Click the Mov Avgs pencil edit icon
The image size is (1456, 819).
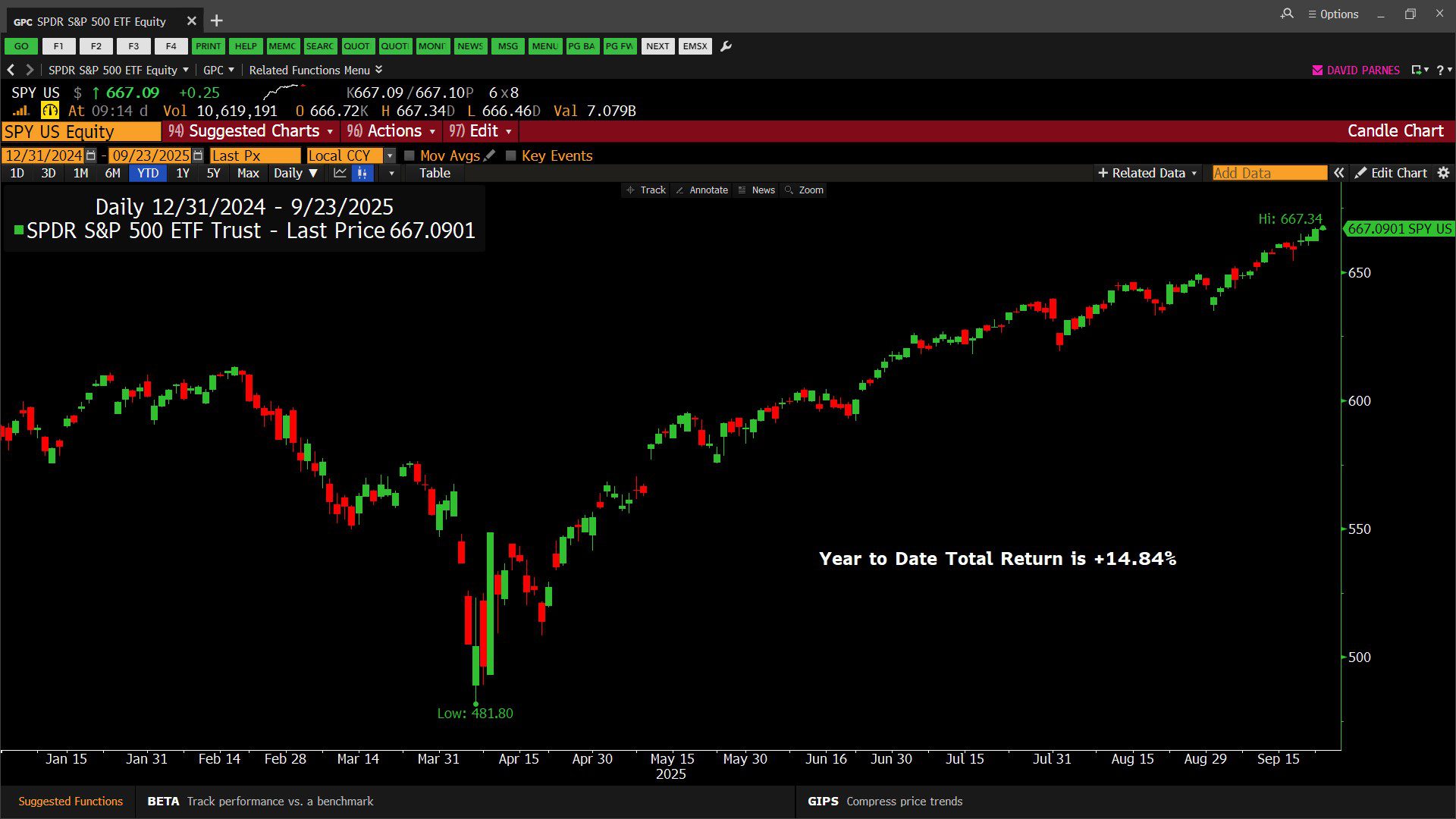[x=490, y=155]
